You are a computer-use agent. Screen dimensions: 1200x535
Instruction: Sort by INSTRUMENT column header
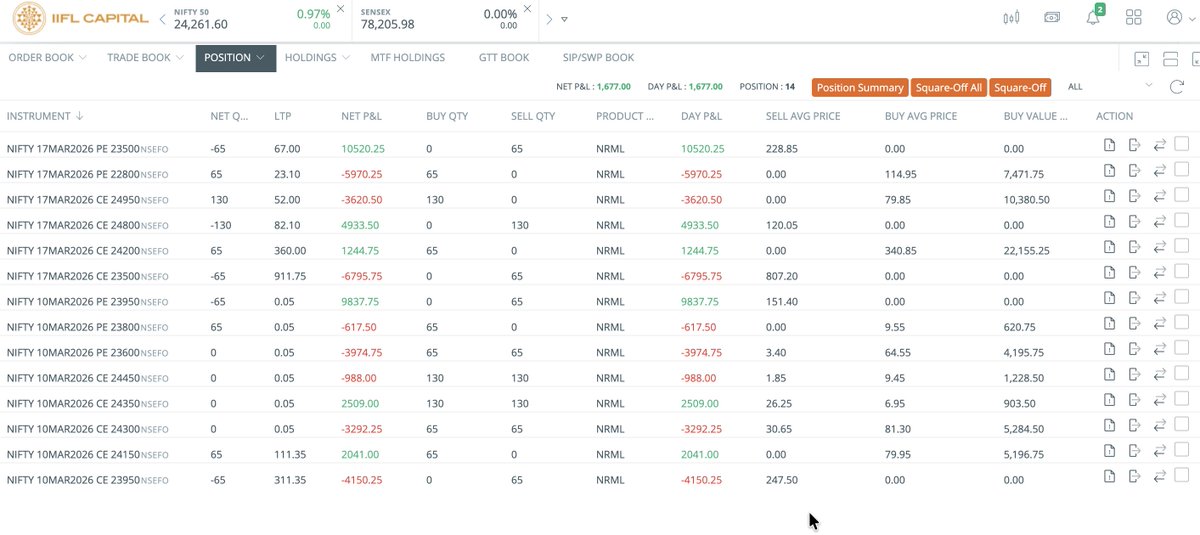[x=44, y=116]
